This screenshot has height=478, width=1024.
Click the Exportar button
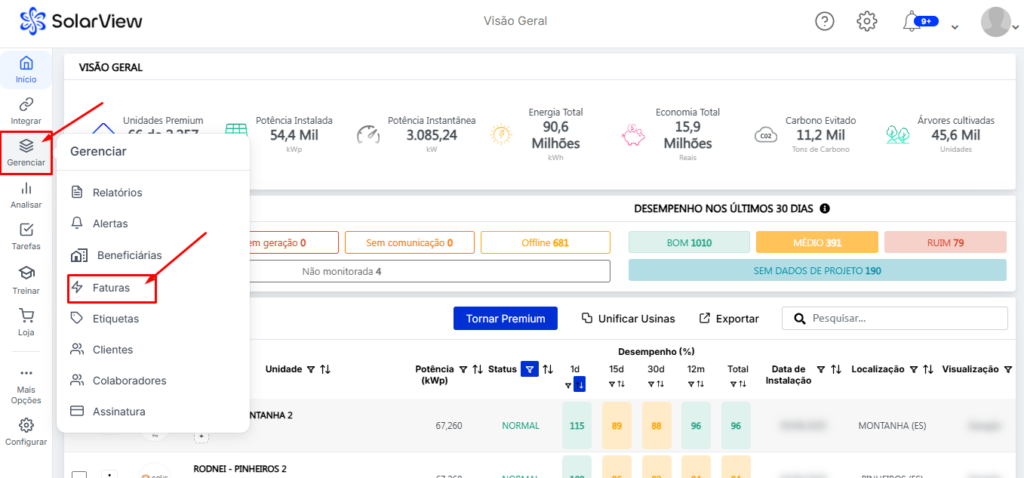click(729, 318)
